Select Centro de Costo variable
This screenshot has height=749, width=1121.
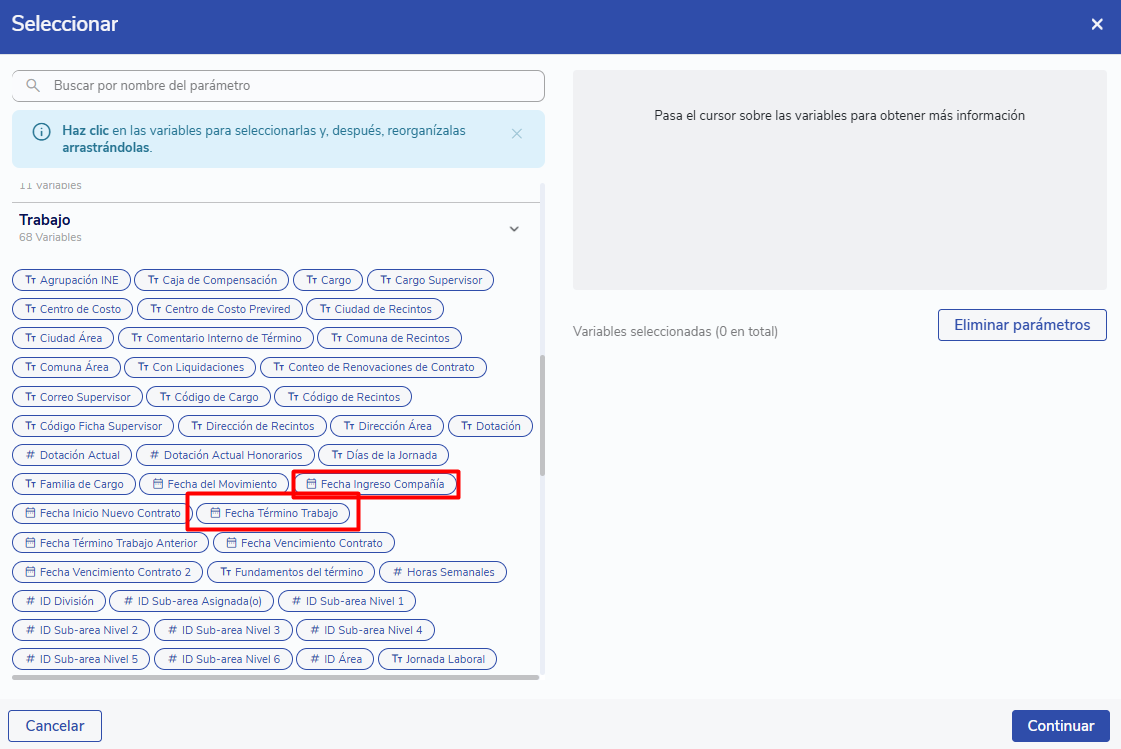click(72, 309)
